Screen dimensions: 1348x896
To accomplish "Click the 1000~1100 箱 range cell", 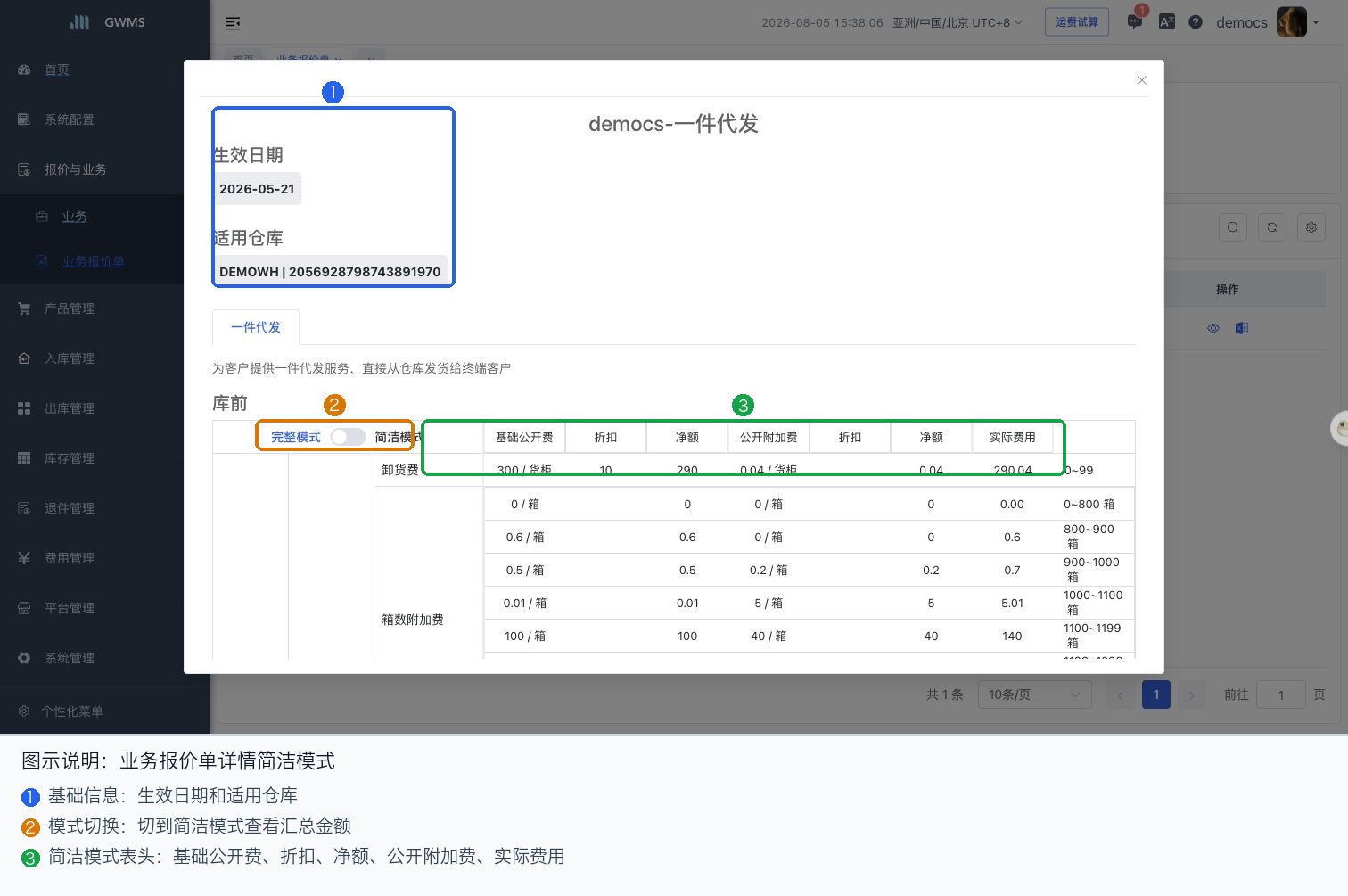I will (x=1093, y=603).
